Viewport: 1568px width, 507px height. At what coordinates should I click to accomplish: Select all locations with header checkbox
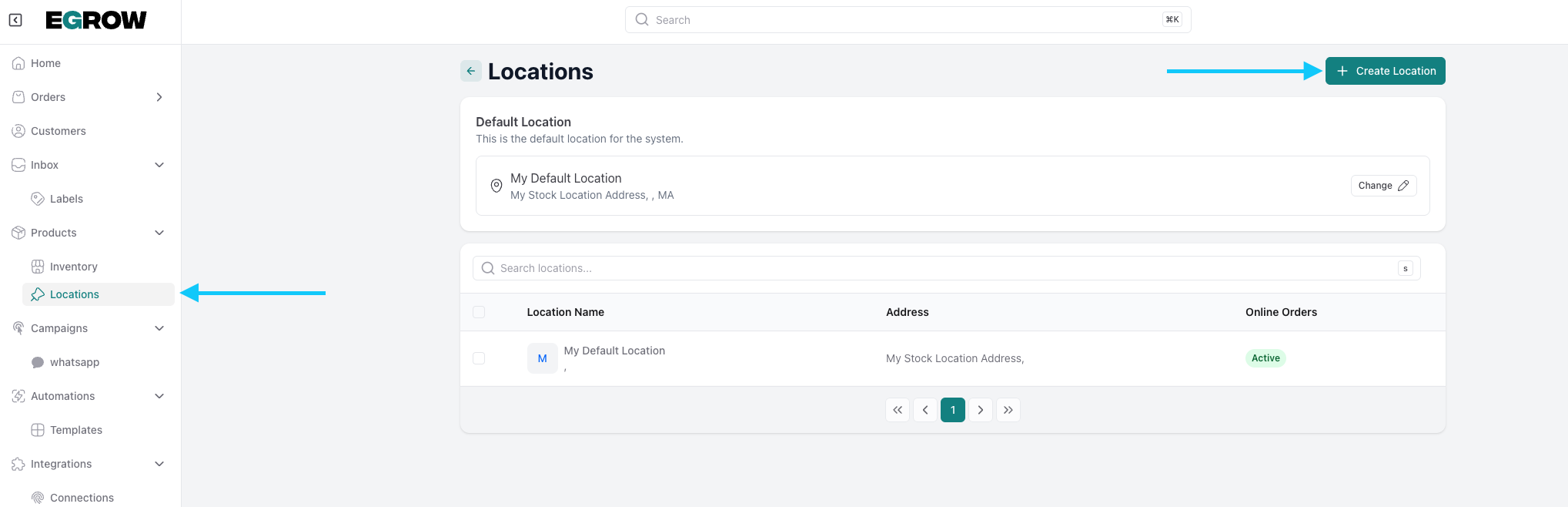(x=479, y=312)
